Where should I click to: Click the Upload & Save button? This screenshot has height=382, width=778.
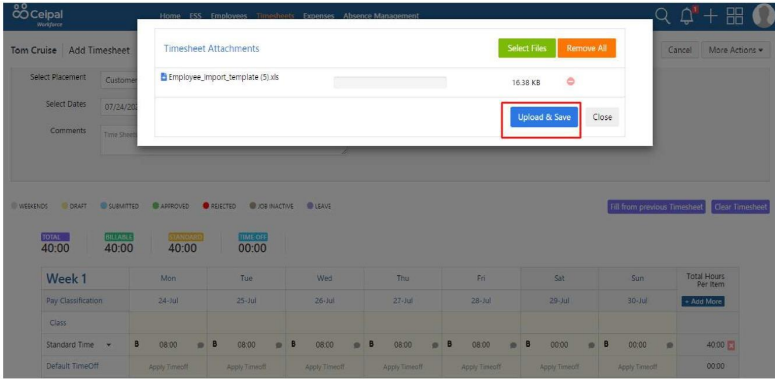pos(544,118)
